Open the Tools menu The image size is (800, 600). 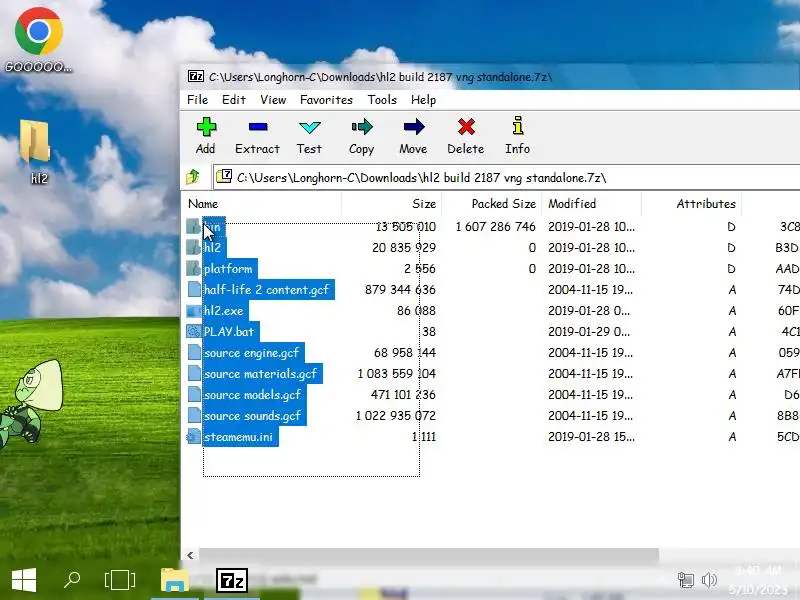[x=382, y=100]
